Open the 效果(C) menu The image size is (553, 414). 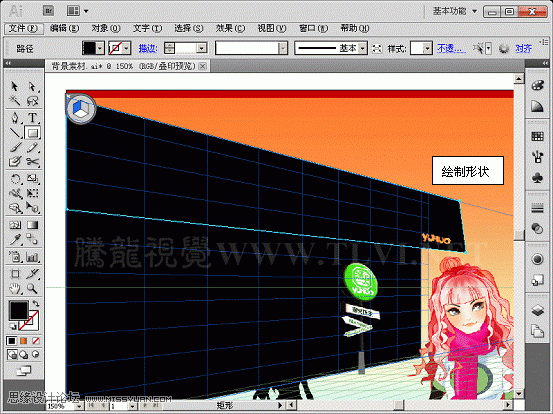230,29
